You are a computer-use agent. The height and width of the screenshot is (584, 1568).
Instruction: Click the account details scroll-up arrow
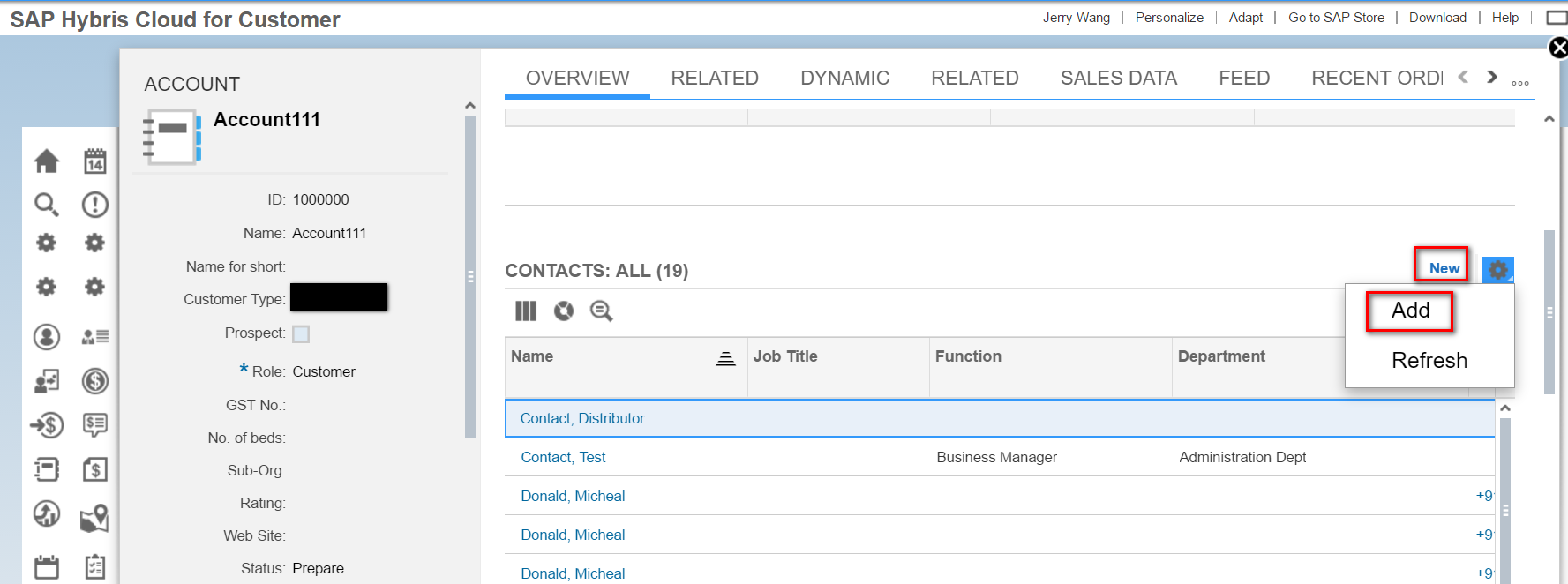coord(470,106)
